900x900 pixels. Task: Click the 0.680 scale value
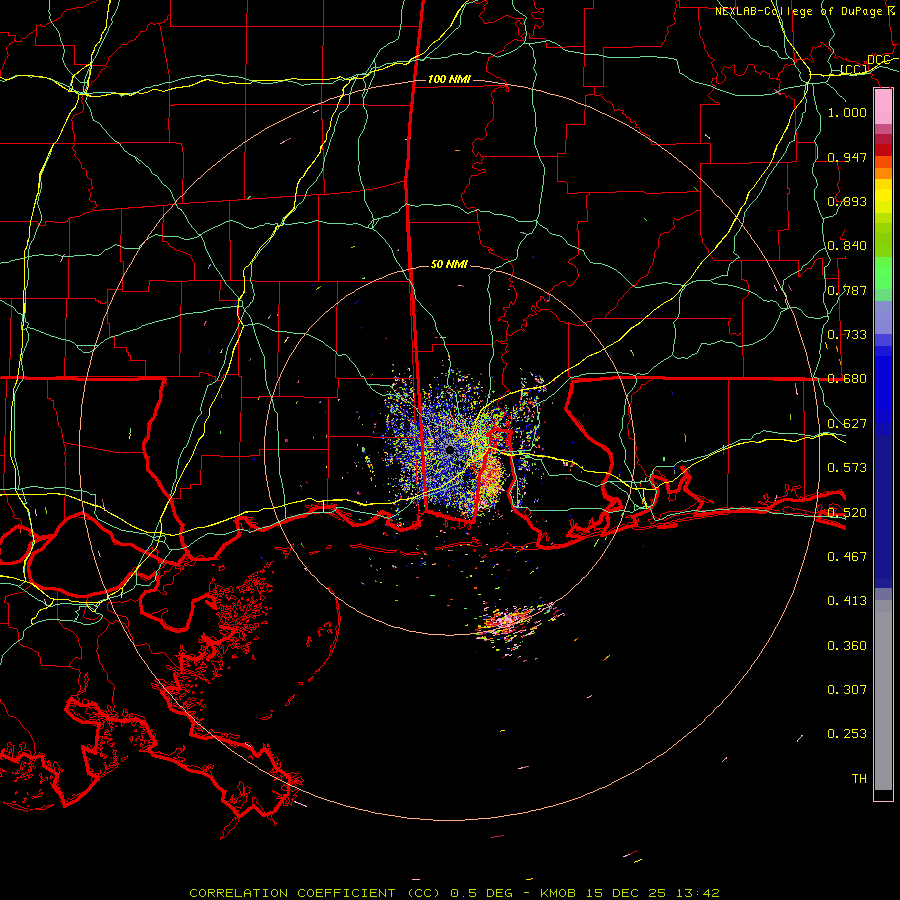pyautogui.click(x=847, y=378)
